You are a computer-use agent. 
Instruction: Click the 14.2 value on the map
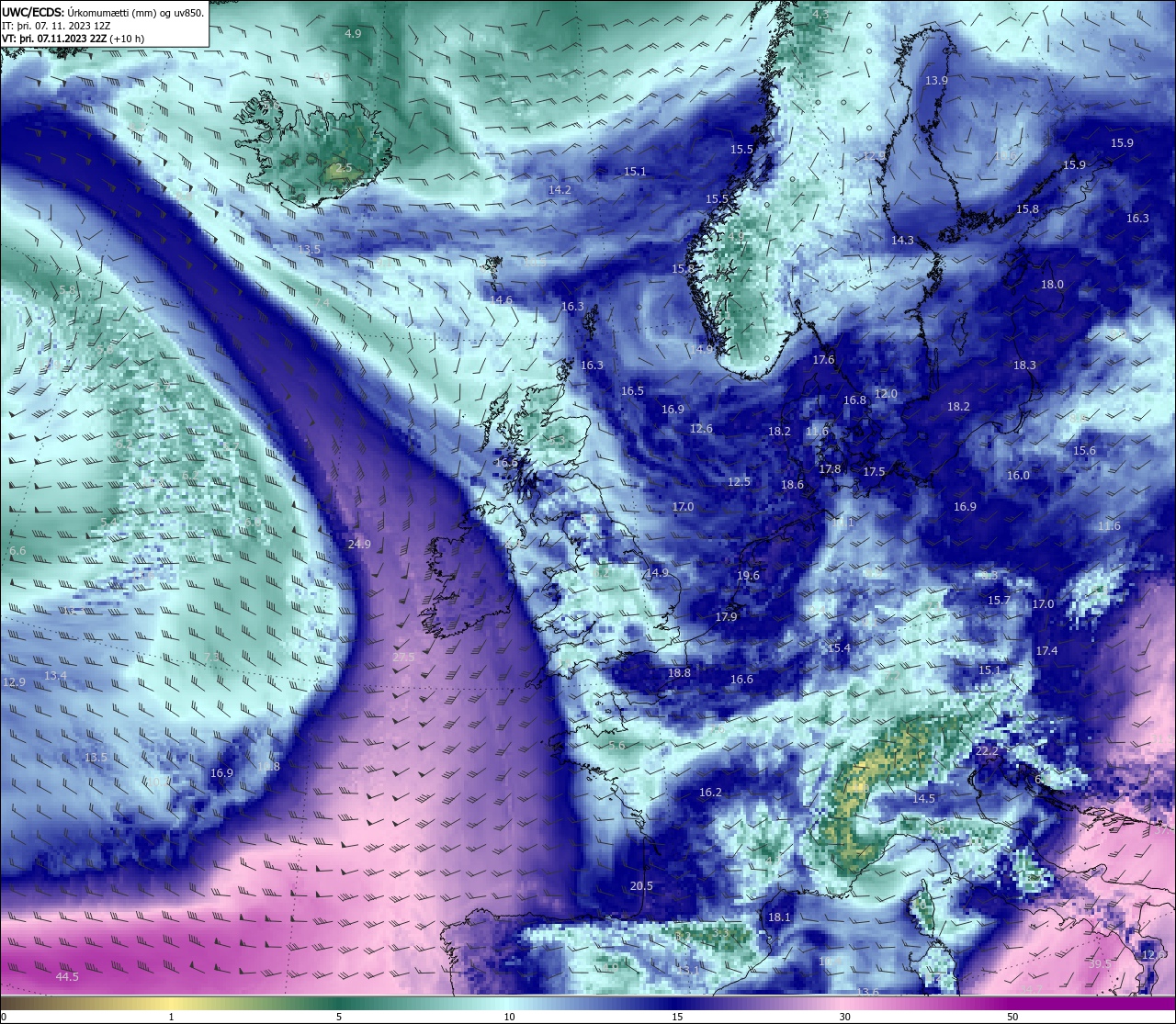(560, 190)
